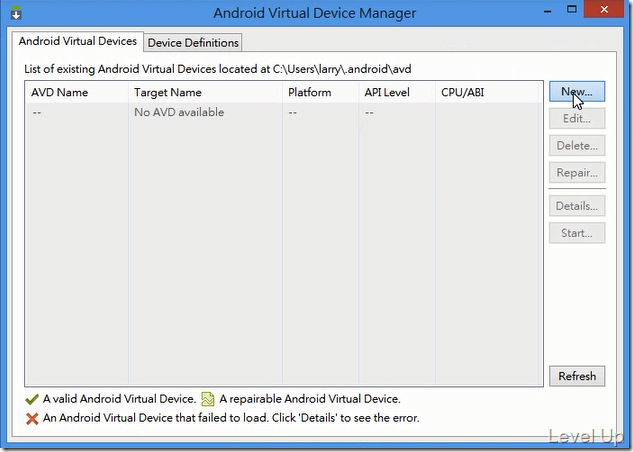
Task: Click the red X failed-to-load legend icon
Action: [x=32, y=419]
